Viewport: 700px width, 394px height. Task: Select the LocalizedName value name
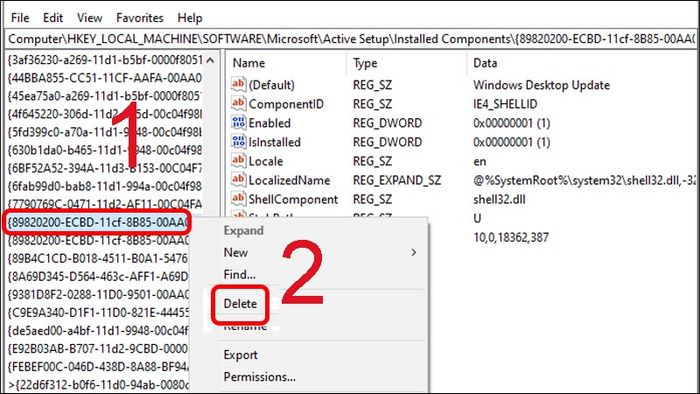pyautogui.click(x=289, y=180)
